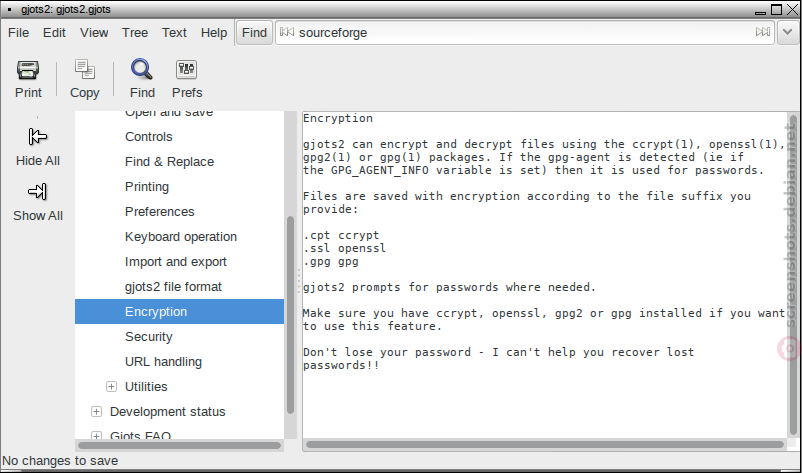
Task: Open Prefs from the toolbar icon
Action: coord(187,70)
